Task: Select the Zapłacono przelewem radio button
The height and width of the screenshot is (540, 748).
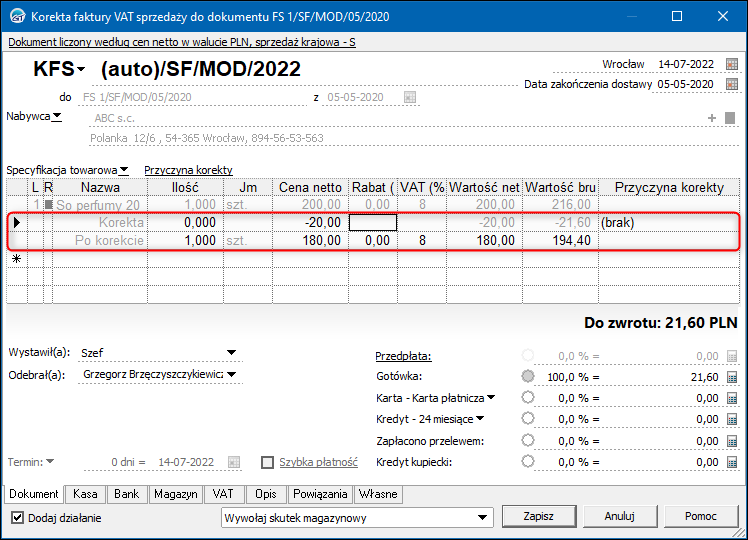Action: [528, 440]
